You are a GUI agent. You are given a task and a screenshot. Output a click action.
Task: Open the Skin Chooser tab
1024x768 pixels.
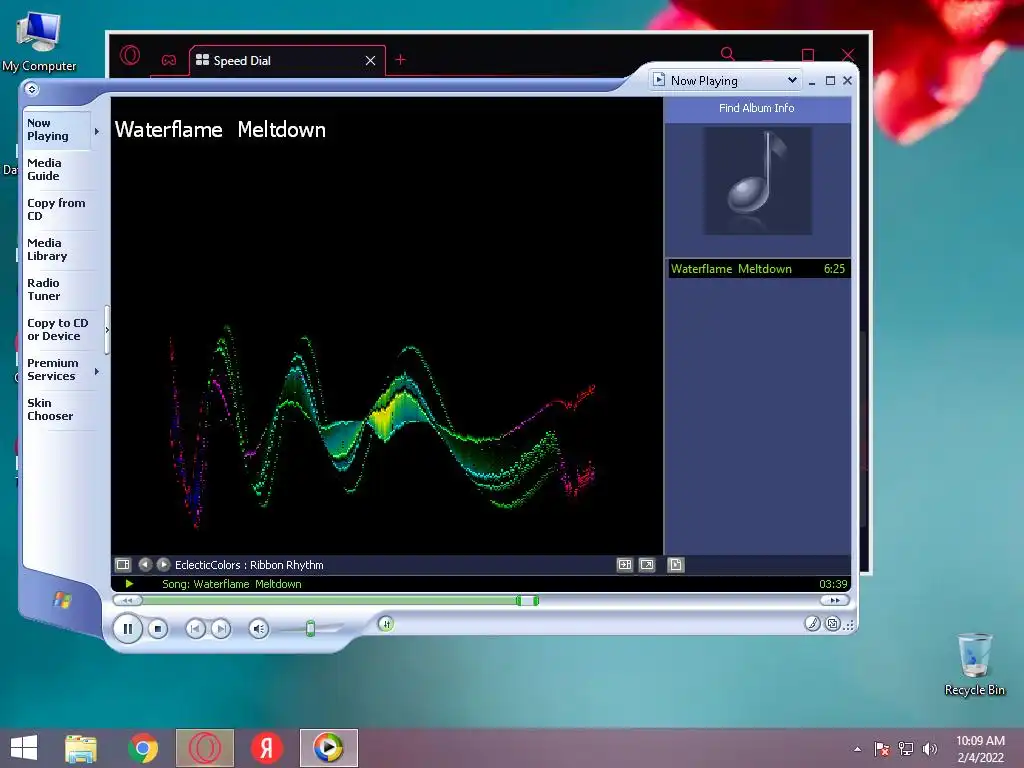pyautogui.click(x=60, y=409)
